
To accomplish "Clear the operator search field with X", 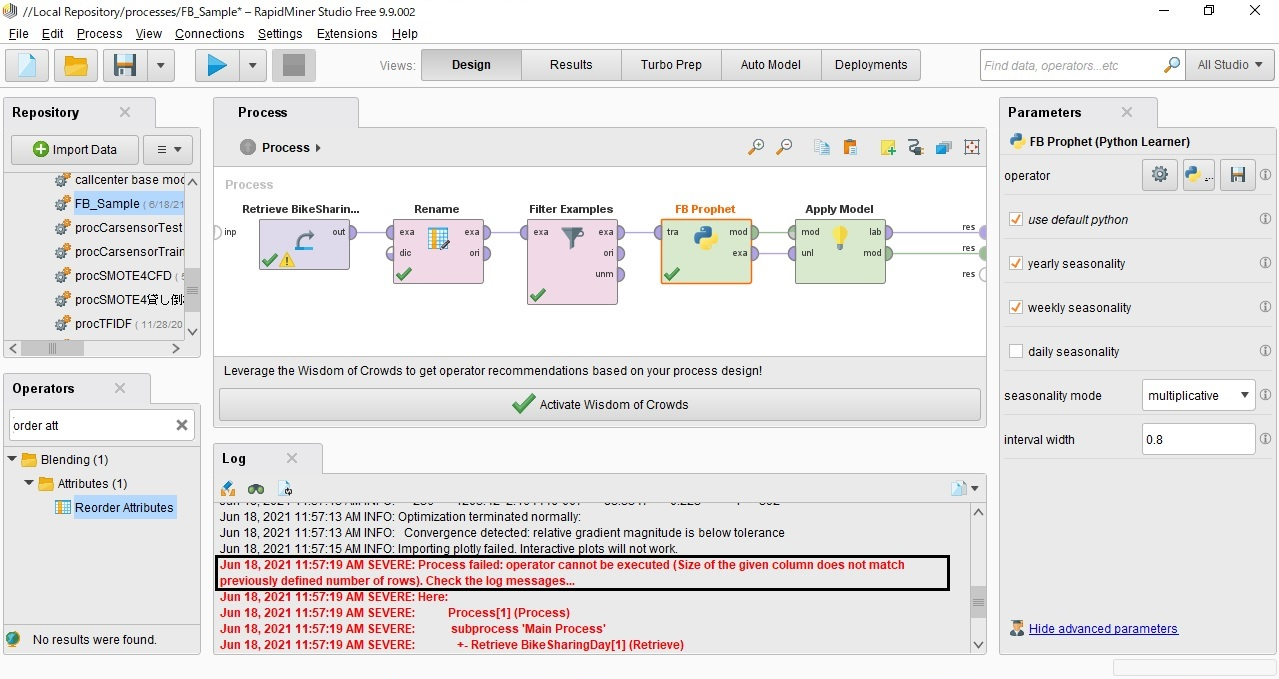I will pyautogui.click(x=182, y=425).
